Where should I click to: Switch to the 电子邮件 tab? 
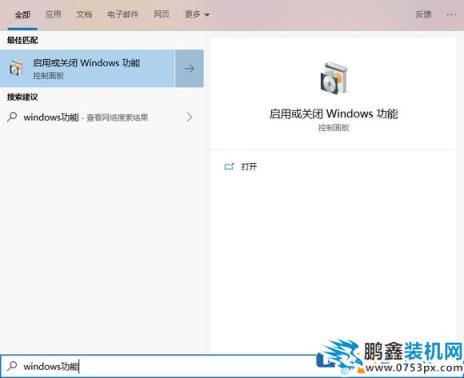[x=122, y=14]
